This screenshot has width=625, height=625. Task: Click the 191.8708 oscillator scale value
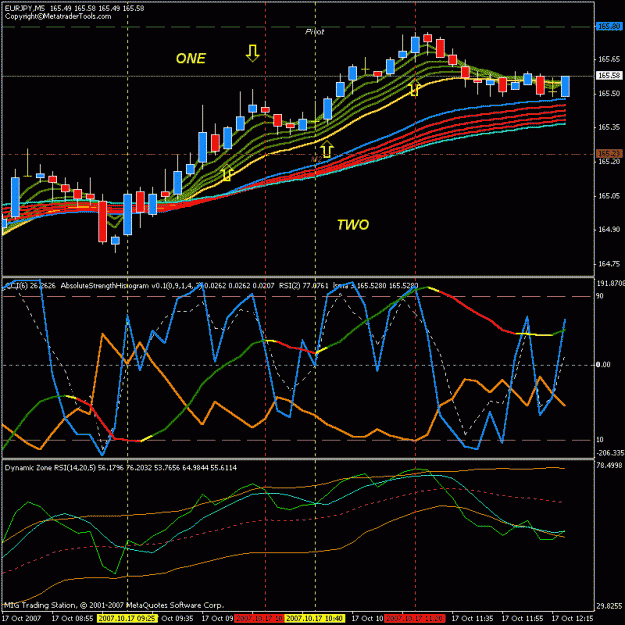[x=610, y=283]
